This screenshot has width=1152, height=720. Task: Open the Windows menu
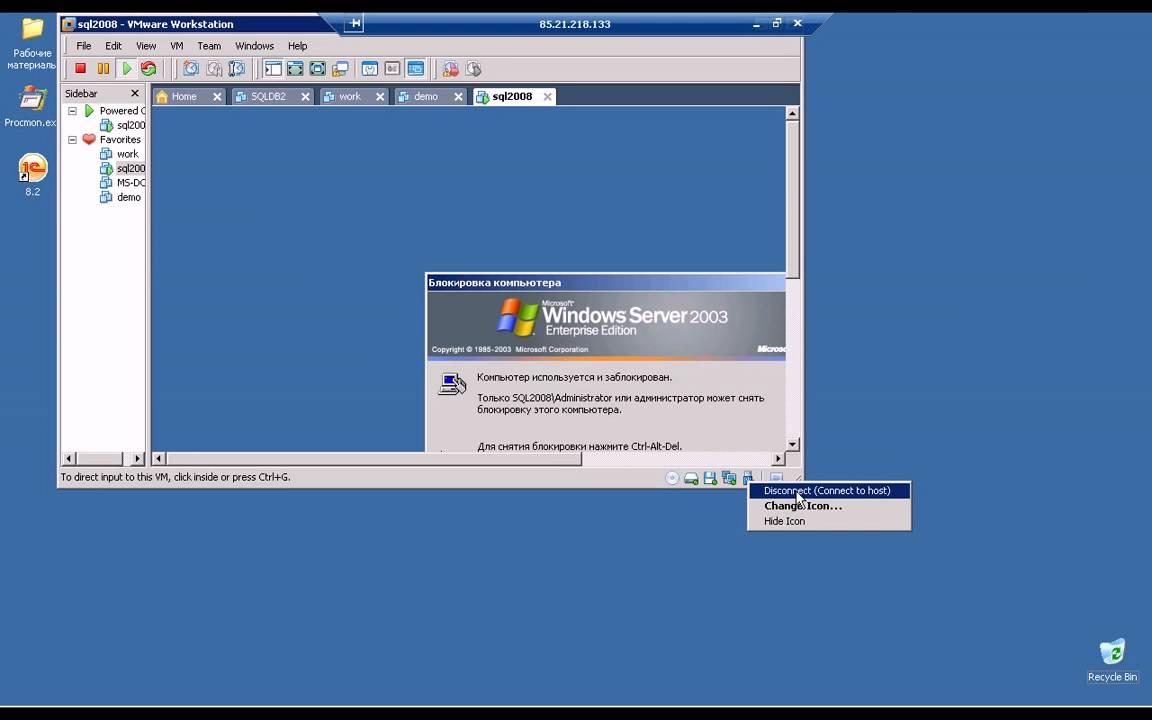[254, 46]
